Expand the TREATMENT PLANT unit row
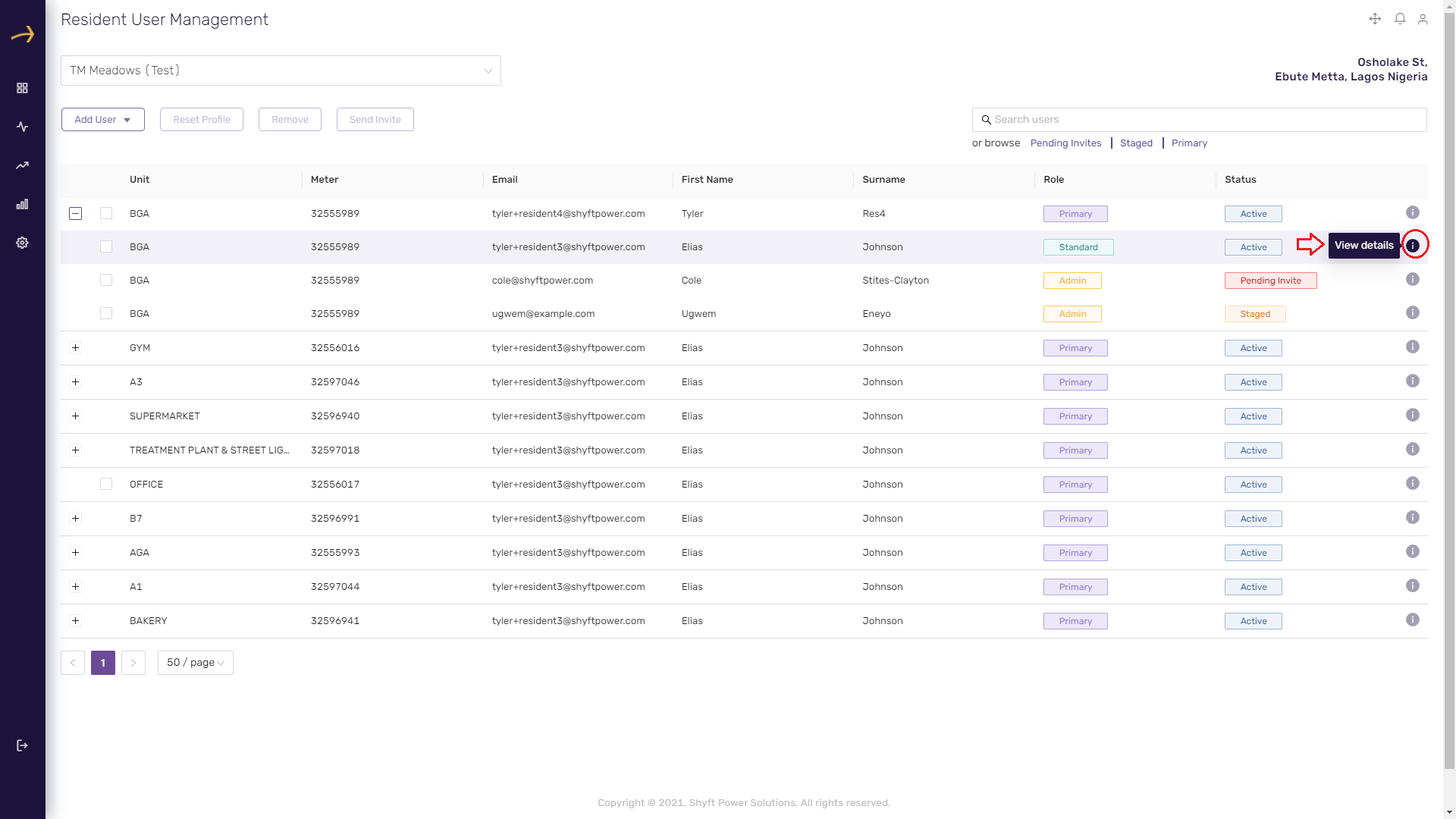1456x819 pixels. [75, 450]
